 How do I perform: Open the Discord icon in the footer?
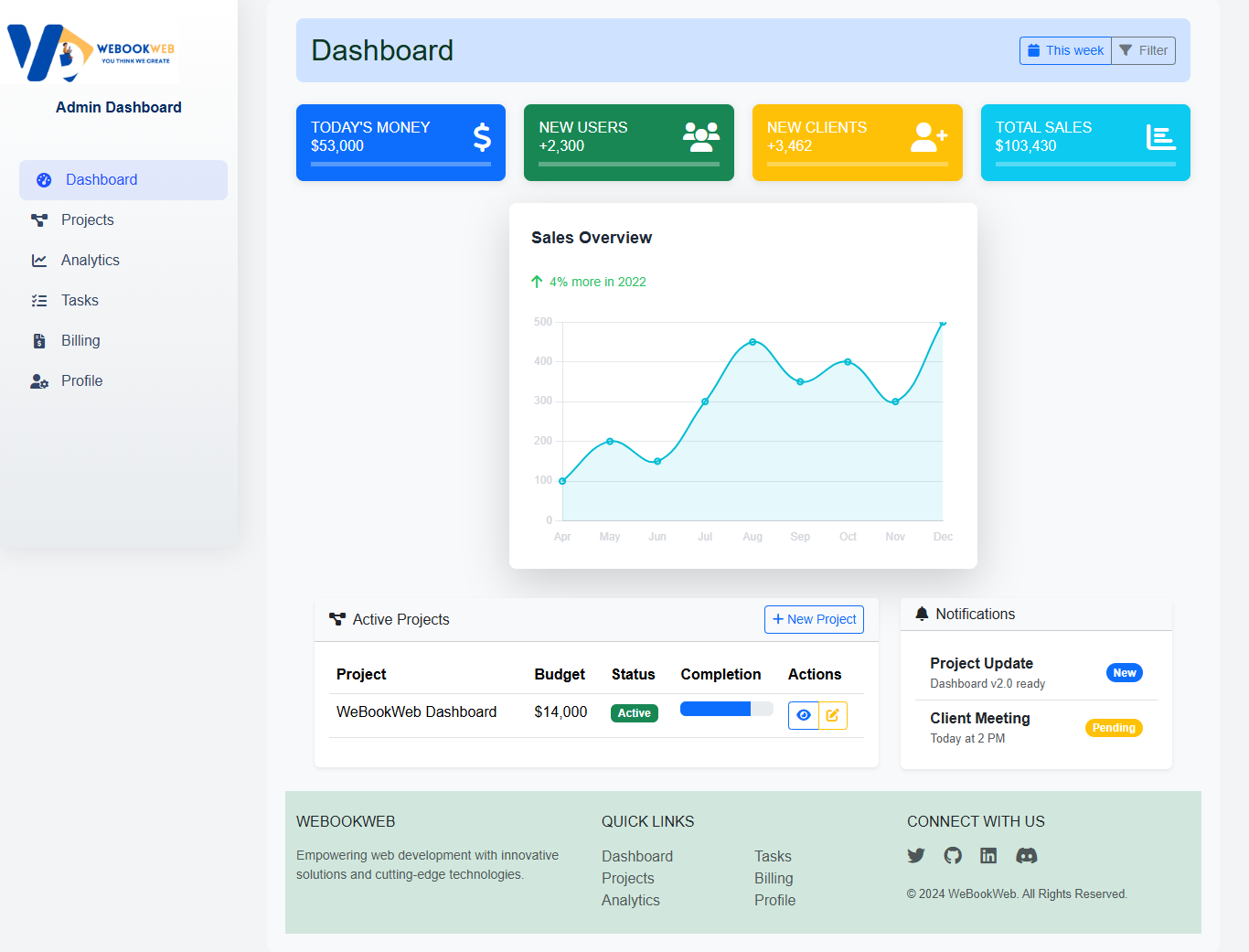tap(1026, 855)
